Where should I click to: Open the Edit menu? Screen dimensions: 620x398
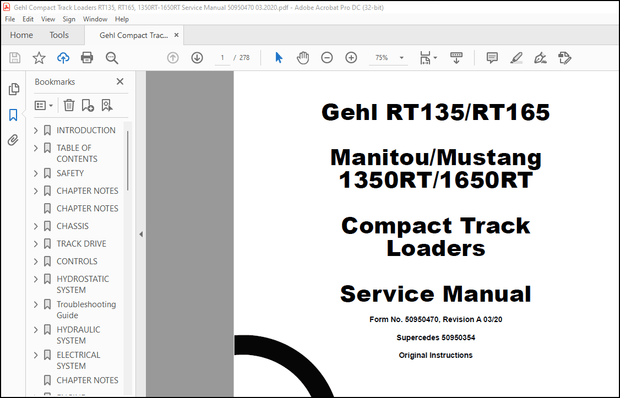(28, 19)
